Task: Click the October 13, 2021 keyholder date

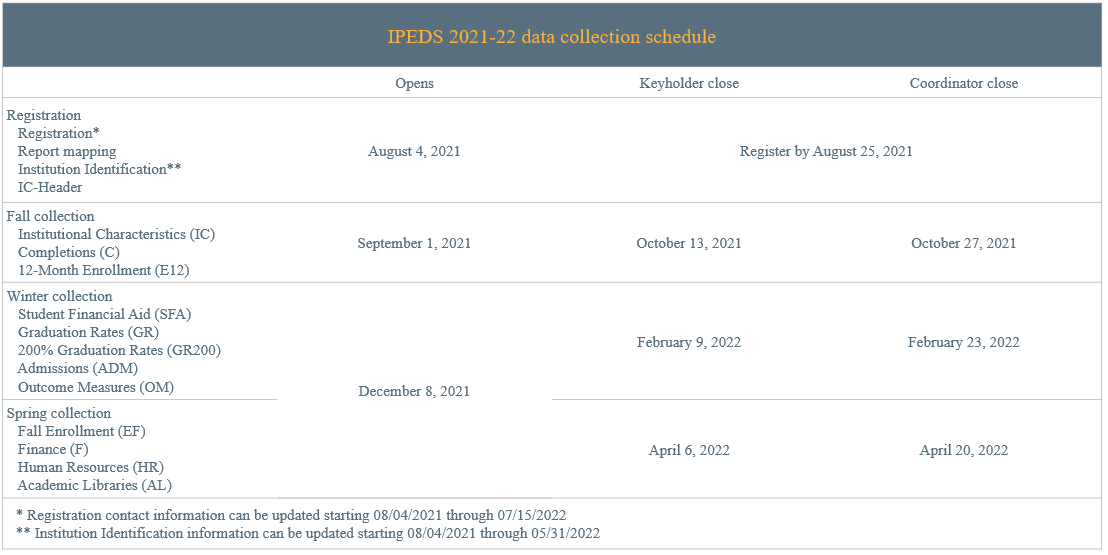Action: click(689, 243)
